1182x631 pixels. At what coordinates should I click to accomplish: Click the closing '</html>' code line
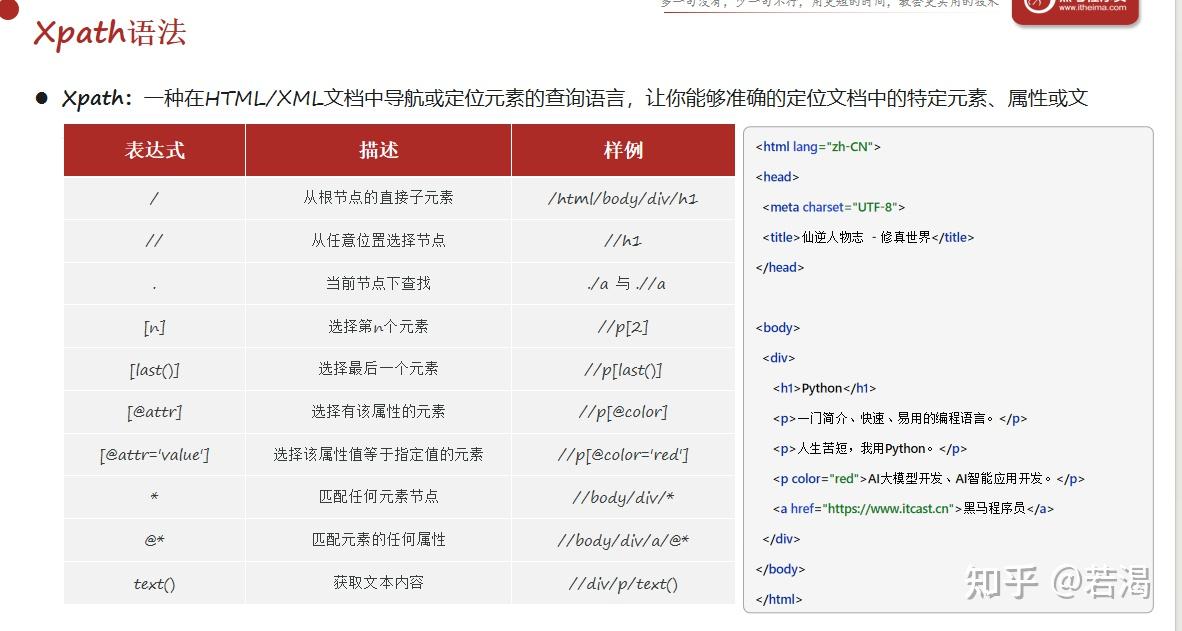(779, 599)
